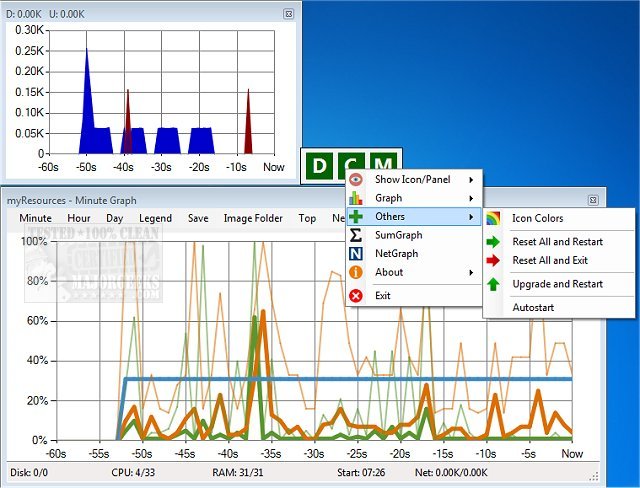Image resolution: width=640 pixels, height=488 pixels.
Task: Click the red X Exit icon
Action: (356, 295)
